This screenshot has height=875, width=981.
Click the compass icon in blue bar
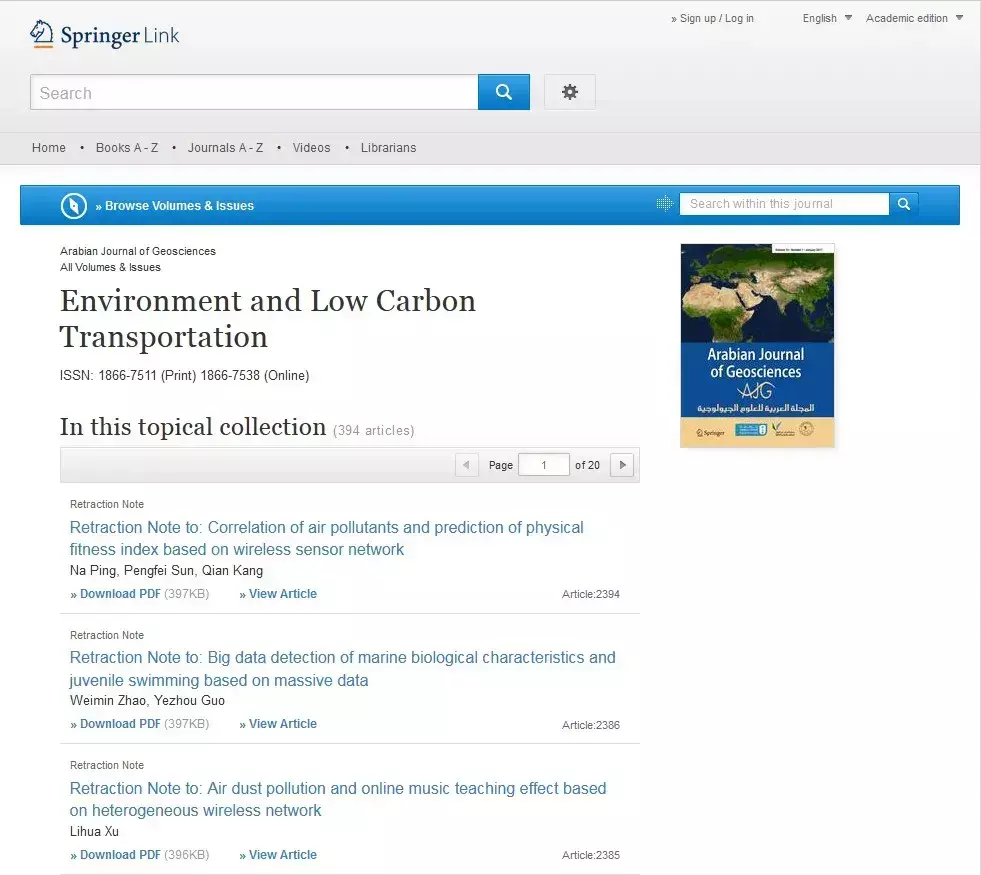74,205
